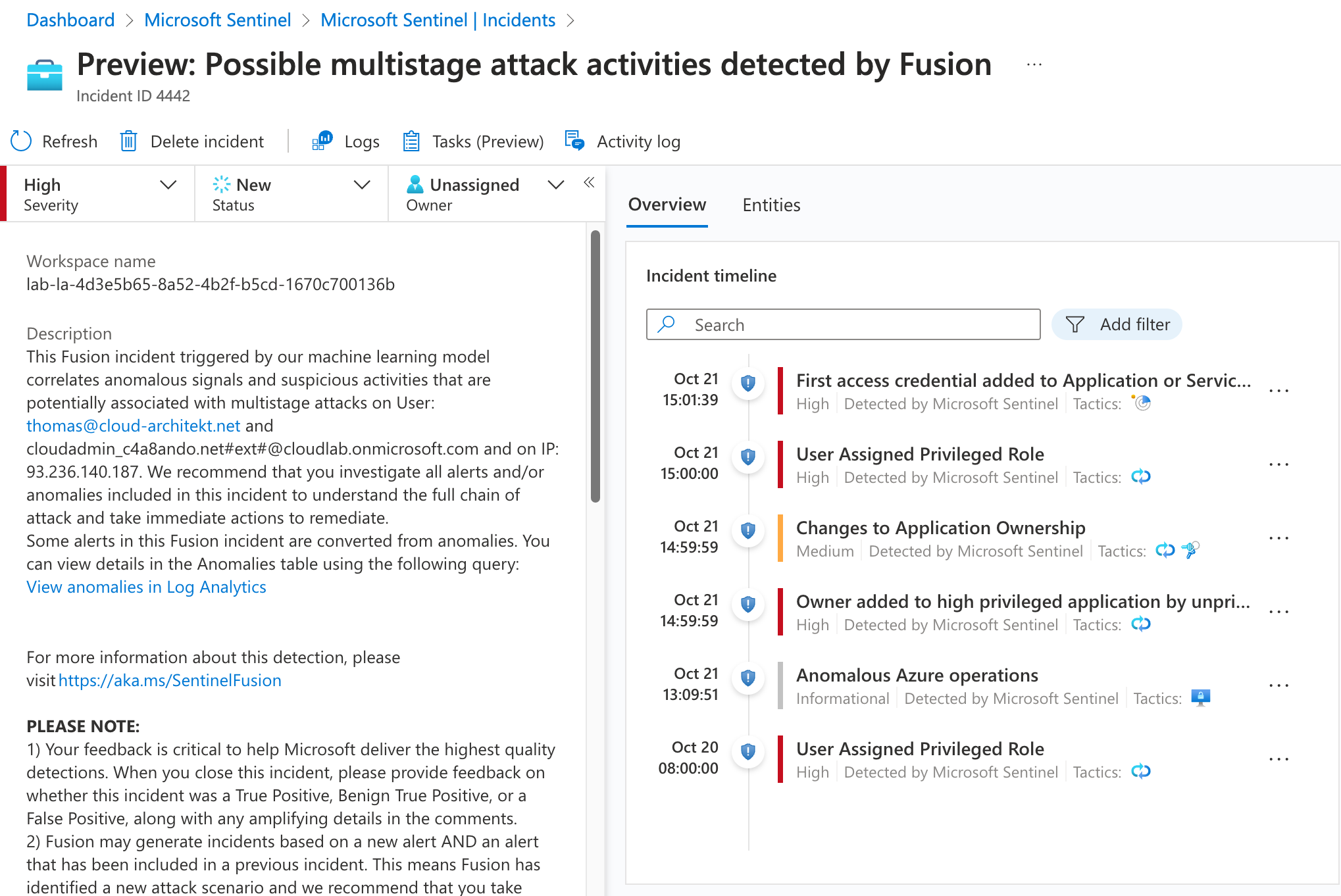Click the incident briefcase icon
The width and height of the screenshot is (1341, 896).
pos(45,75)
